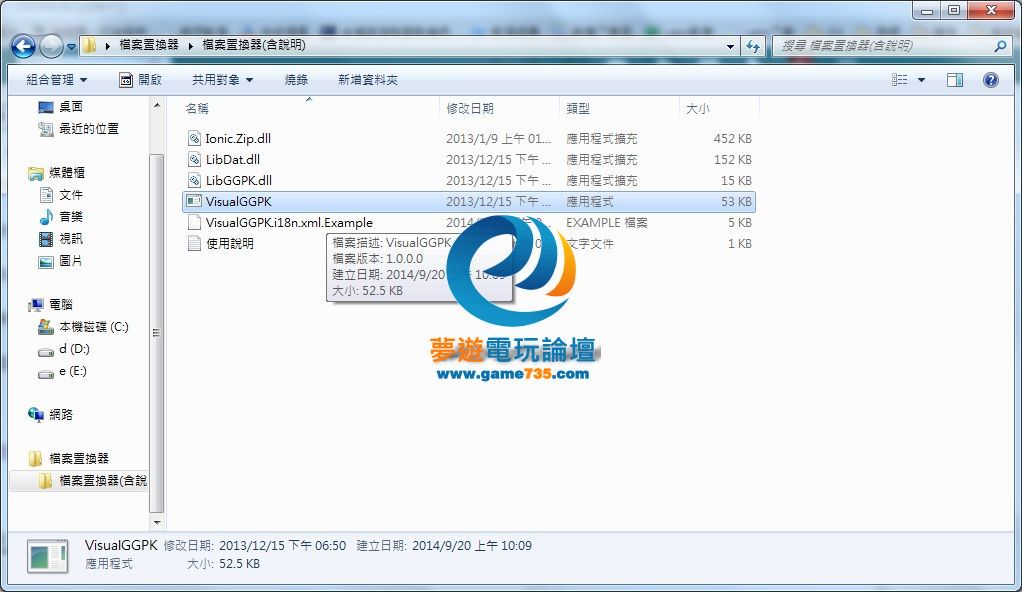
Task: Click 使用說明 document icon
Action: click(194, 243)
